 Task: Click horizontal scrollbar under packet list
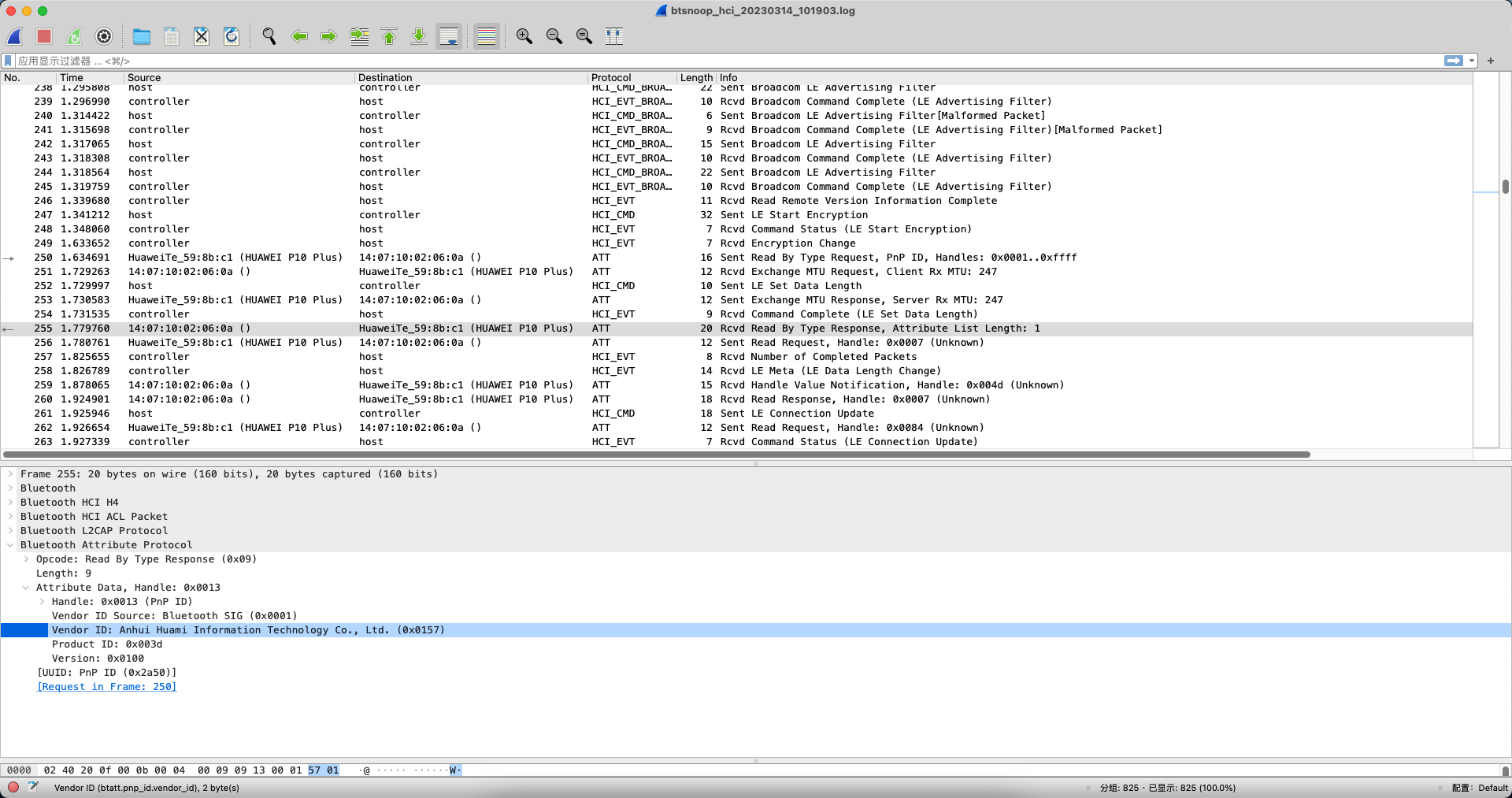click(657, 455)
